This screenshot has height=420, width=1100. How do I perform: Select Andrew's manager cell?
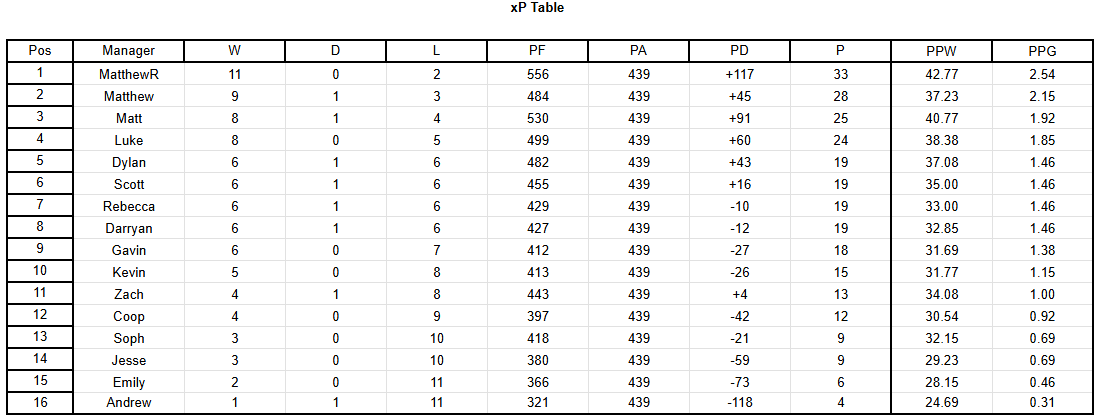coord(128,402)
